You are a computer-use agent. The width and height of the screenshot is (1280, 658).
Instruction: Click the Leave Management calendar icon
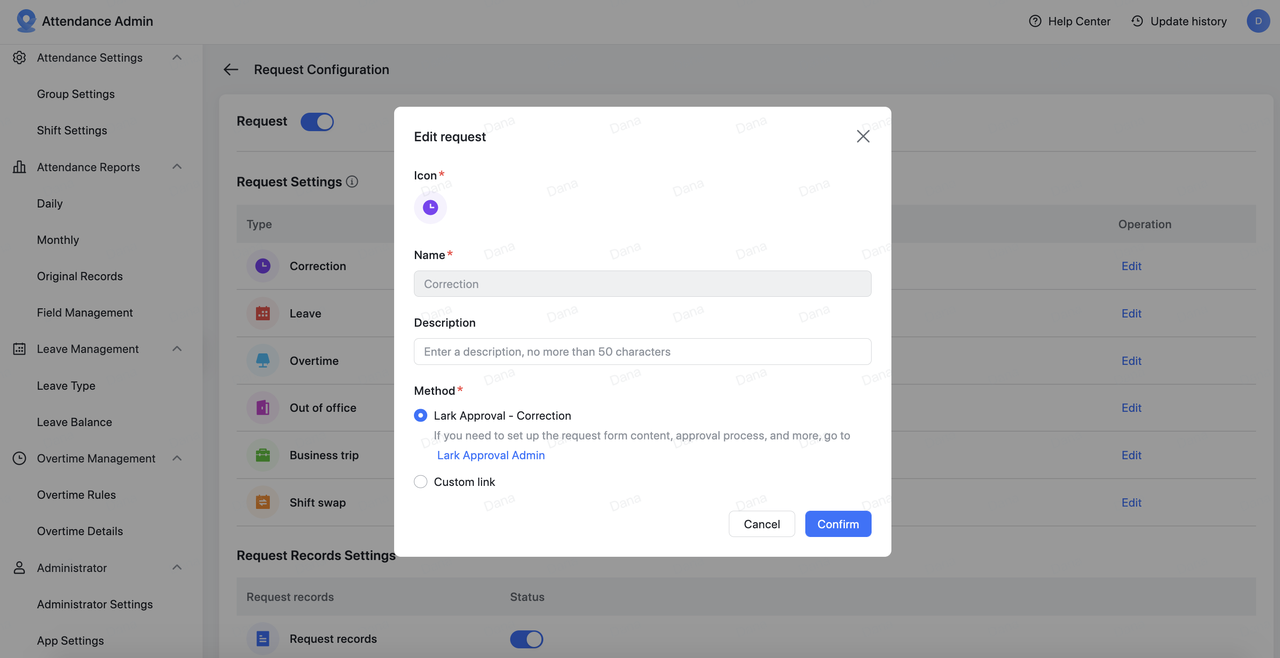pyautogui.click(x=19, y=349)
